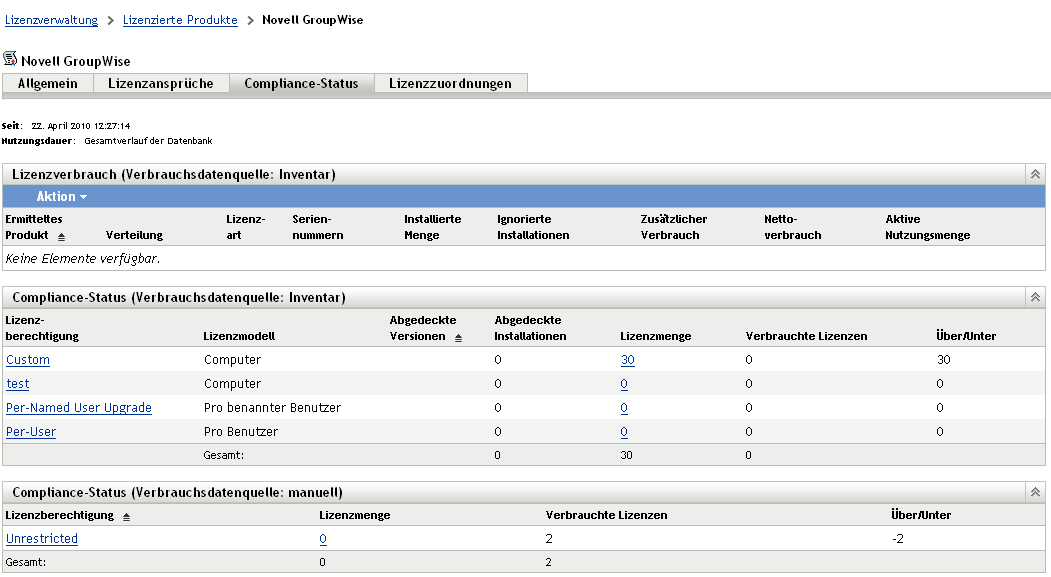Open the Aktion dropdown menu
1051x577 pixels.
pos(61,196)
